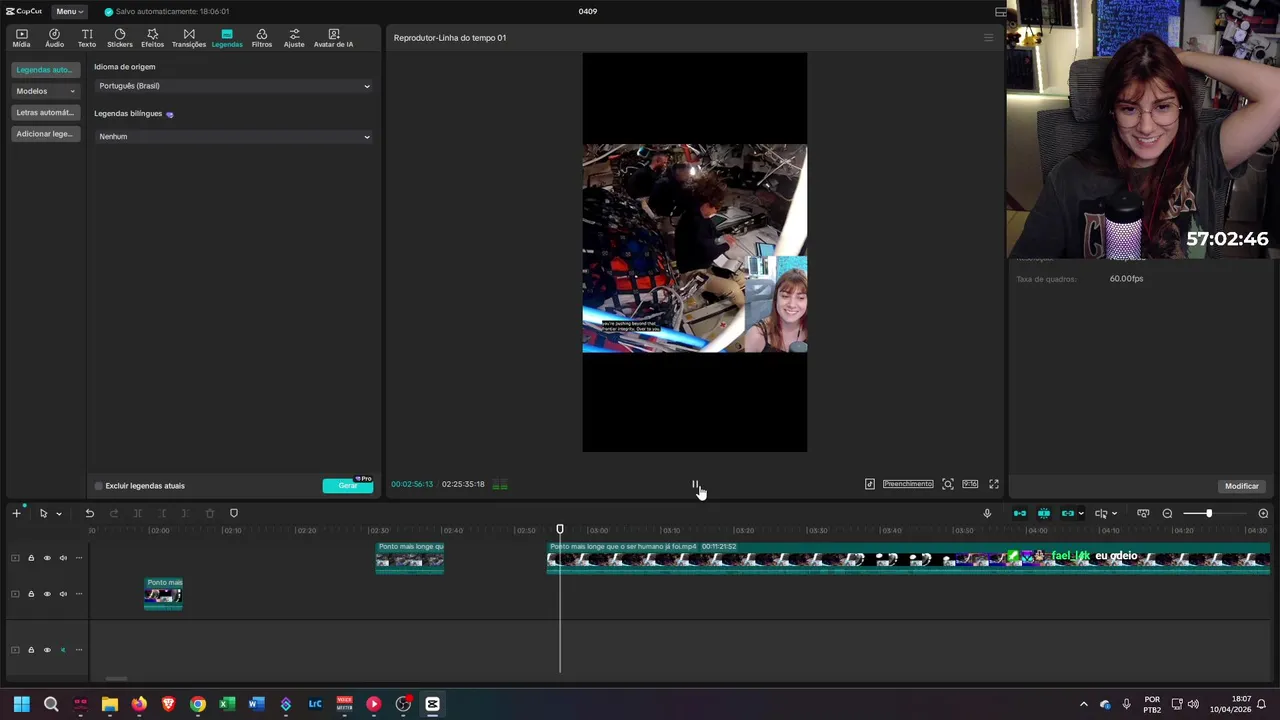Expand the pointer tool mode dropdown
Screen dimensions: 1280x720
[59, 514]
